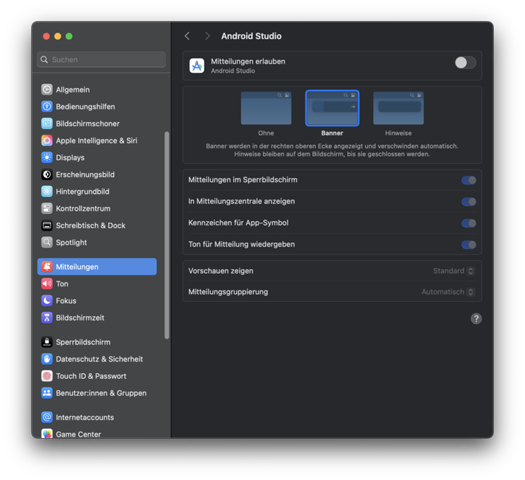Click the Bedienungshilfen accessibility icon
This screenshot has width=525, height=480.
click(x=47, y=106)
